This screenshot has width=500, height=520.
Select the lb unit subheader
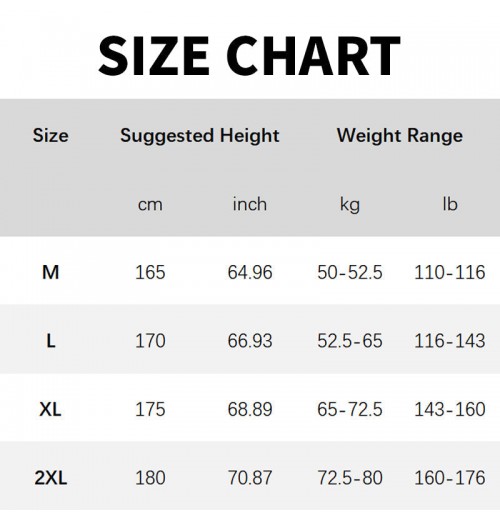pos(450,204)
